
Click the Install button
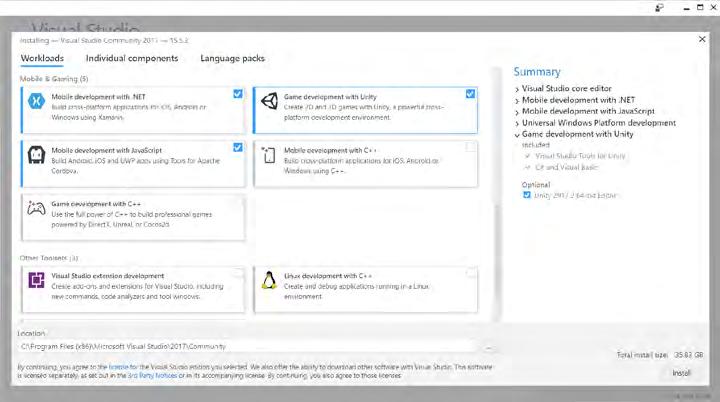[681, 373]
